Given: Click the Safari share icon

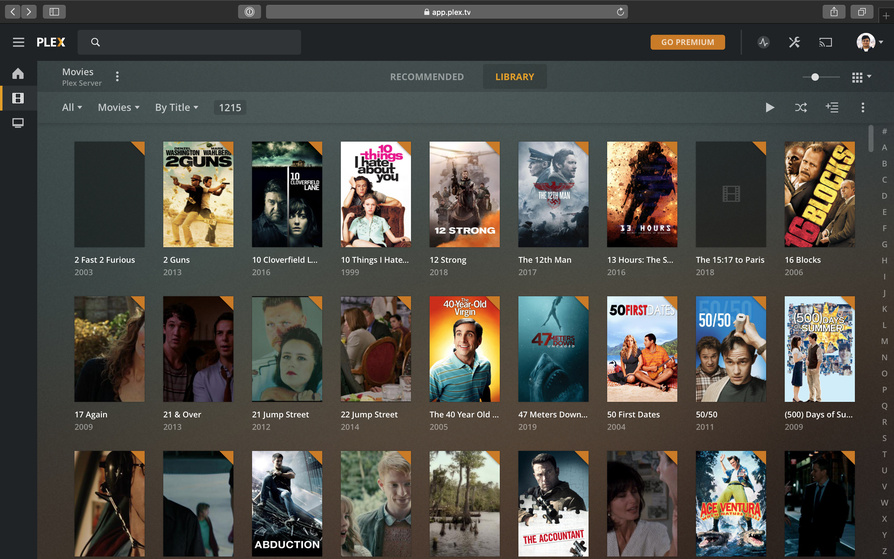Looking at the screenshot, I should (x=834, y=11).
